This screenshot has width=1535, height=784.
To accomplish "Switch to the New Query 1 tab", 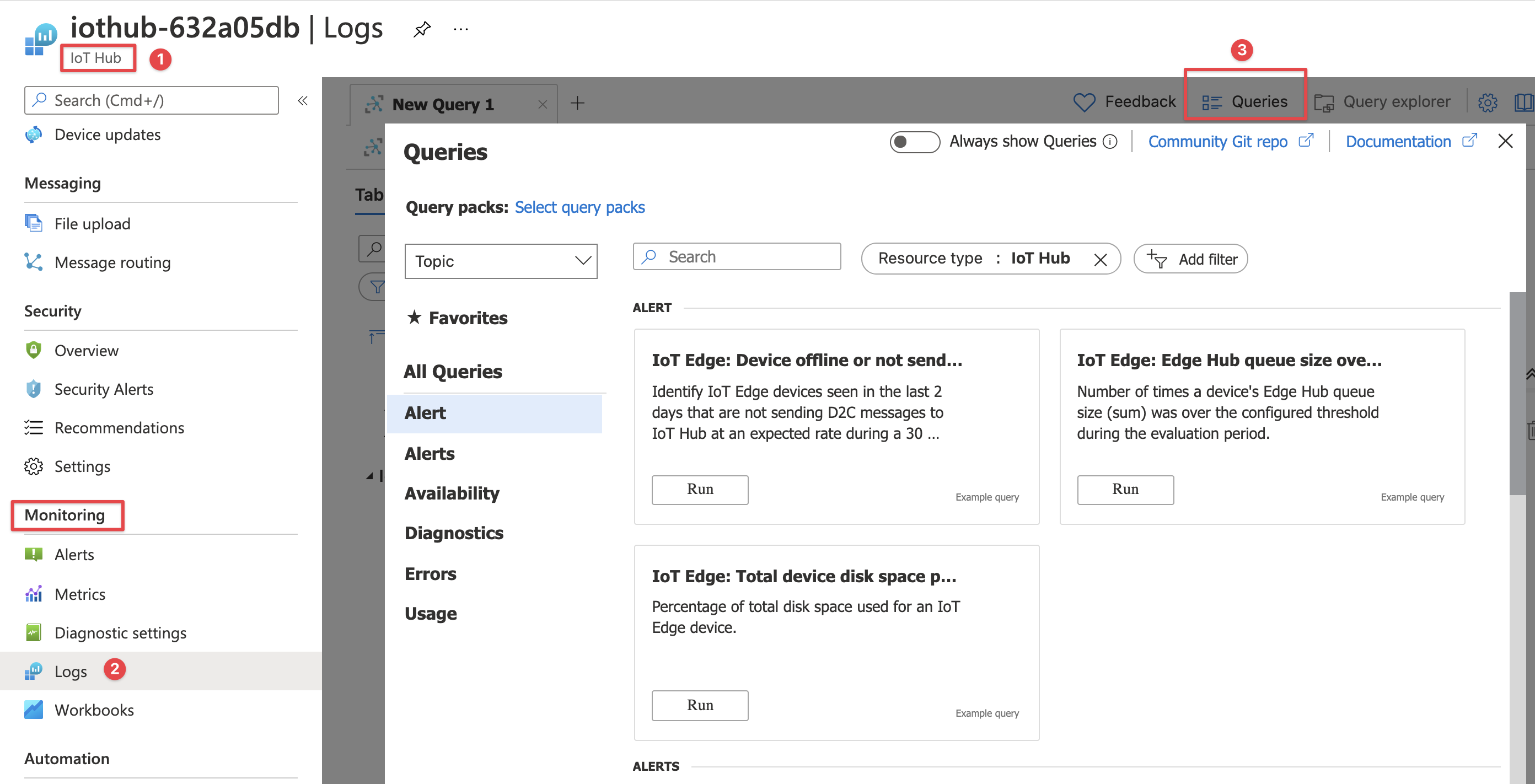I will pyautogui.click(x=442, y=104).
